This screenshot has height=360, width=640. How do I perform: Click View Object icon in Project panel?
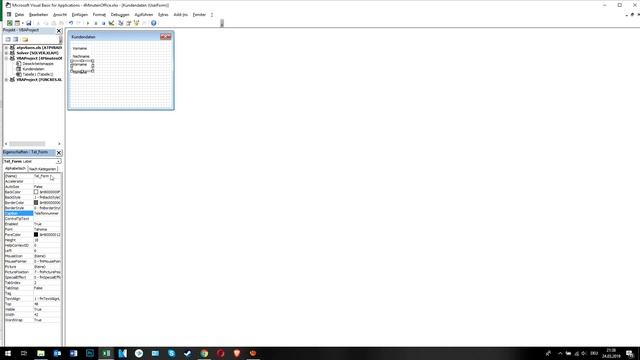point(16,40)
